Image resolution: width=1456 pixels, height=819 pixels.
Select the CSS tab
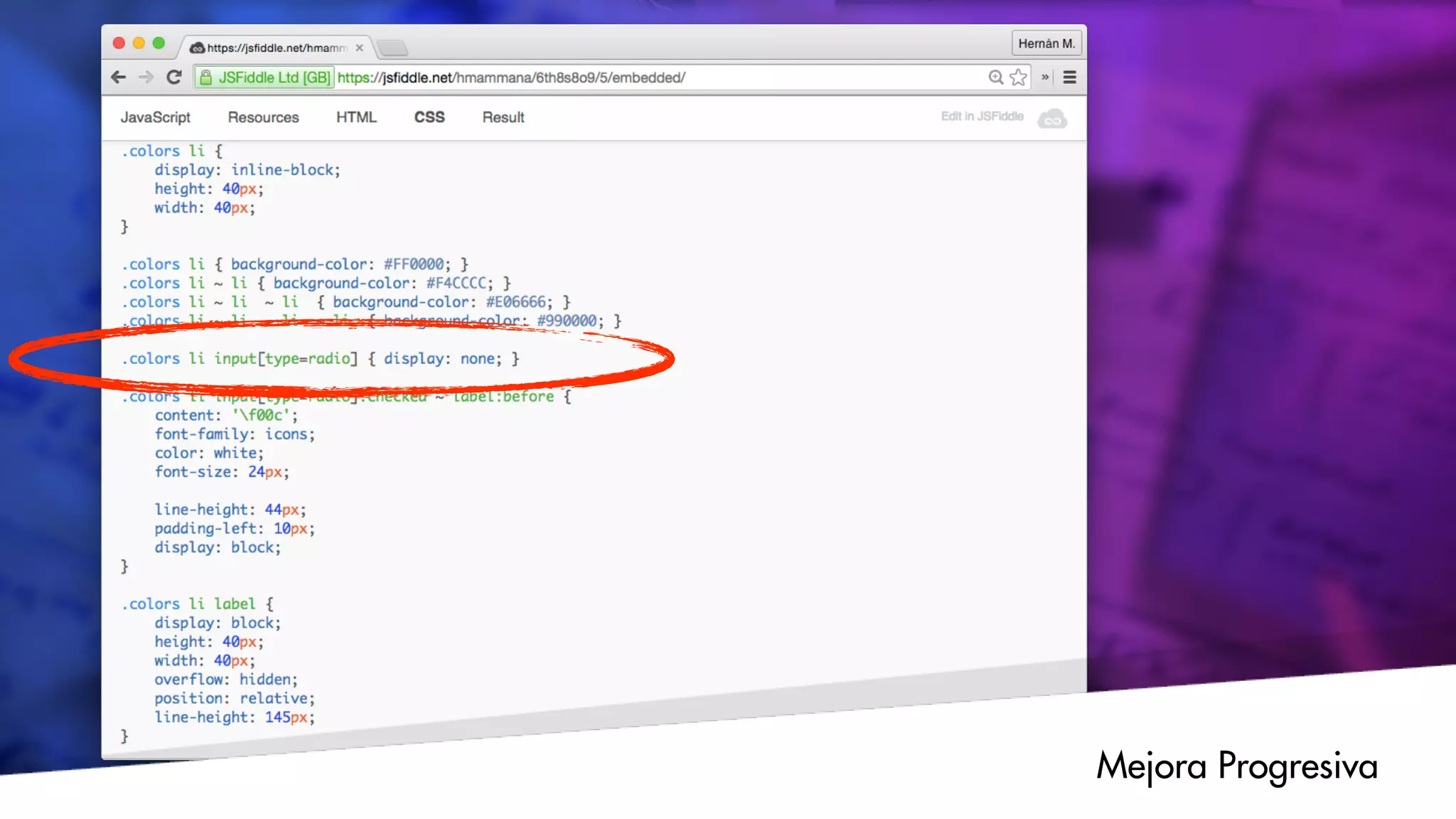pyautogui.click(x=429, y=117)
